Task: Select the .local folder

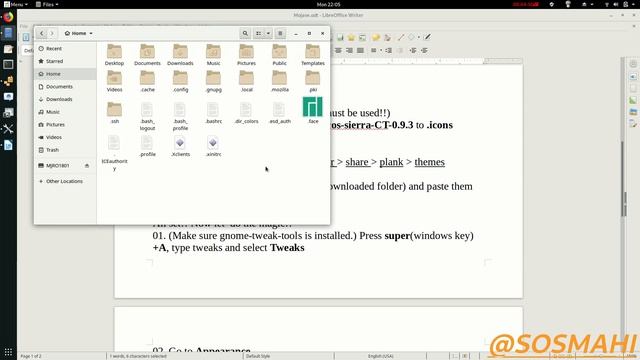Action: [246, 81]
